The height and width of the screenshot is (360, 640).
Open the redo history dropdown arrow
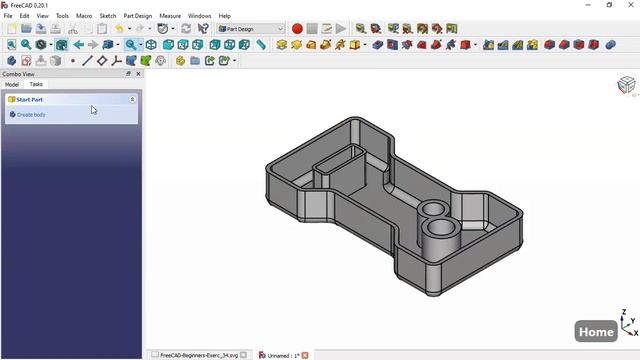[x=150, y=29]
